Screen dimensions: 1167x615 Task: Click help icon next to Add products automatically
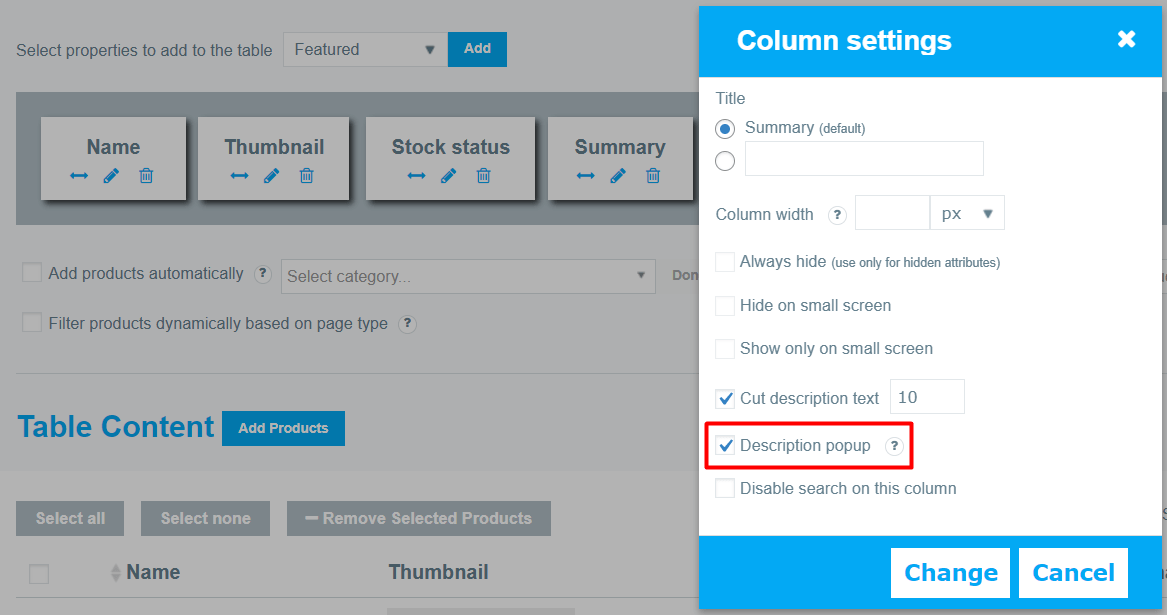coord(263,274)
